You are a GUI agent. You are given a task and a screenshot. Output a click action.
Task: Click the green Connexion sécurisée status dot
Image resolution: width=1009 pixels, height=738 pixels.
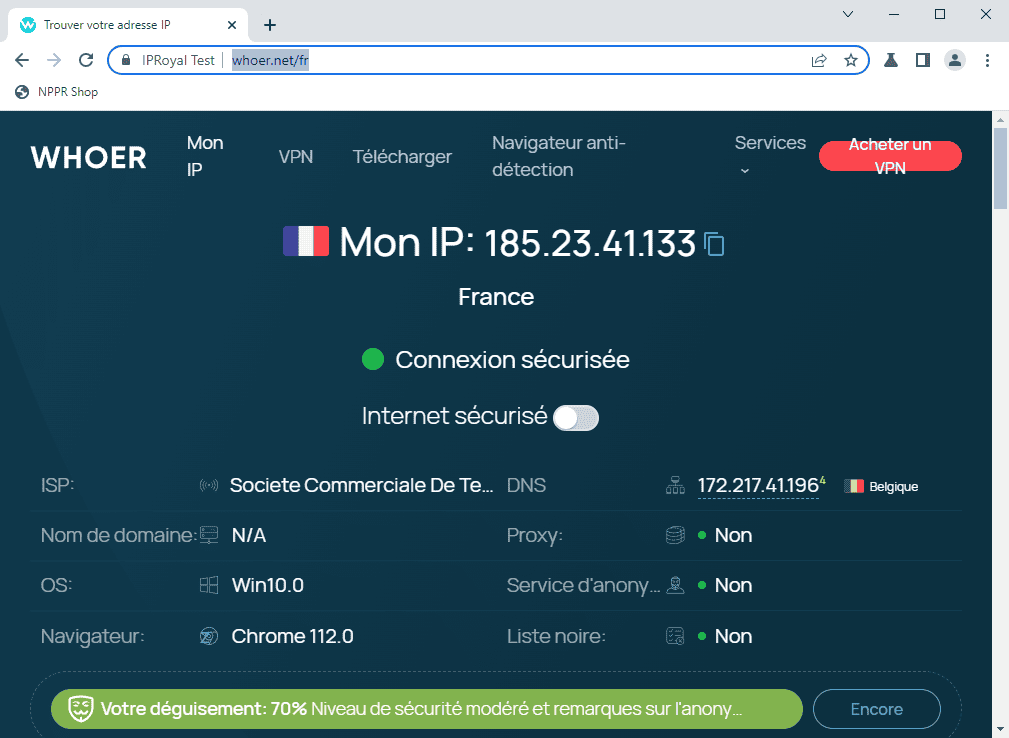(x=373, y=359)
